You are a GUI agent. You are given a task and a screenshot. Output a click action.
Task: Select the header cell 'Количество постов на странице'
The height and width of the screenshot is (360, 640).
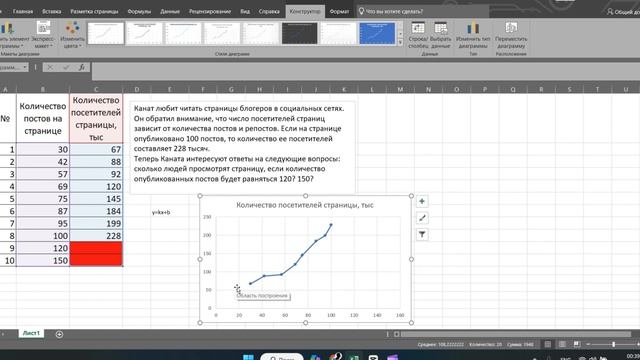[x=42, y=118]
